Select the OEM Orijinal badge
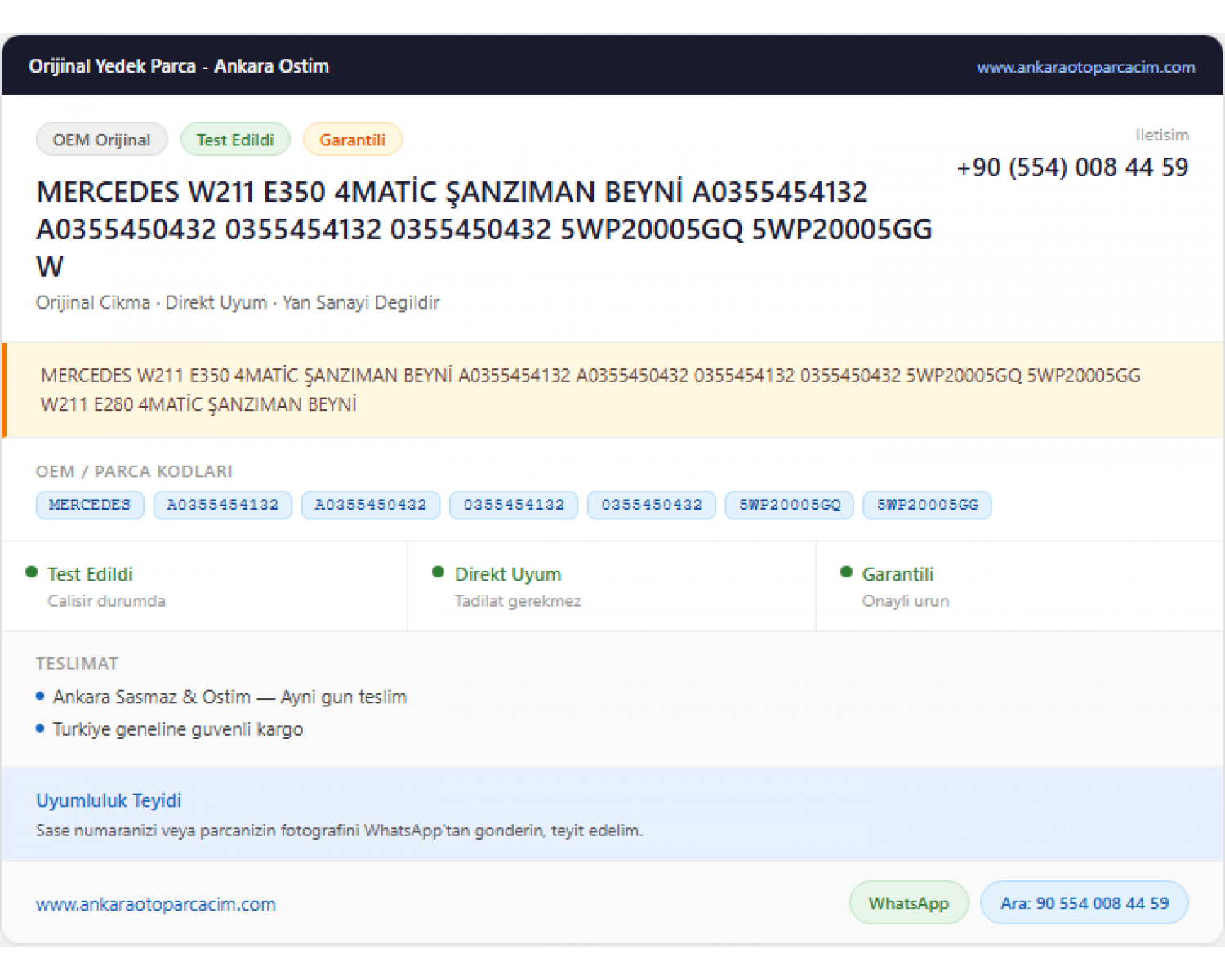The height and width of the screenshot is (980, 1225). click(102, 140)
